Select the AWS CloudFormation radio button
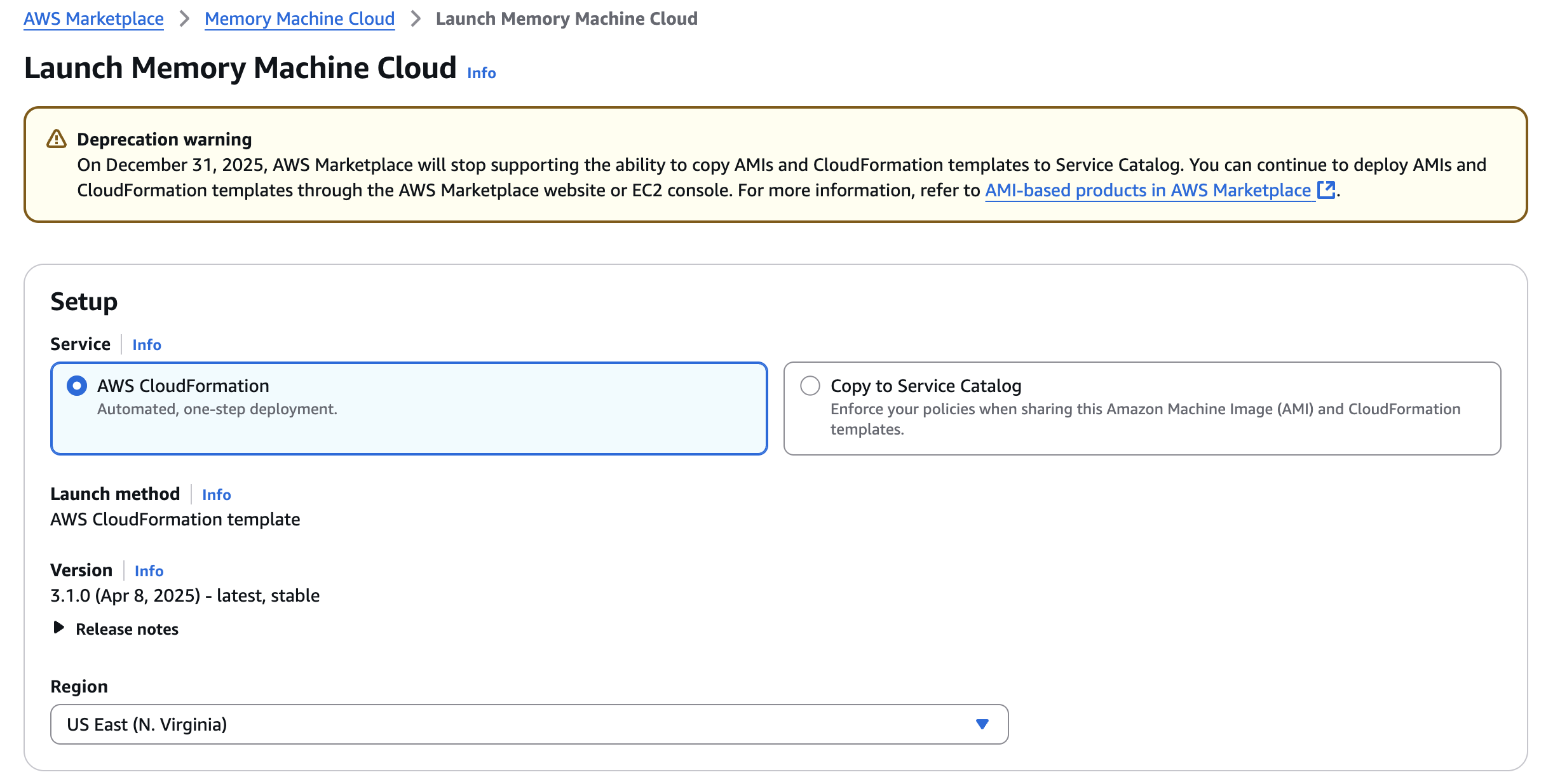The width and height of the screenshot is (1567, 784). [x=77, y=386]
